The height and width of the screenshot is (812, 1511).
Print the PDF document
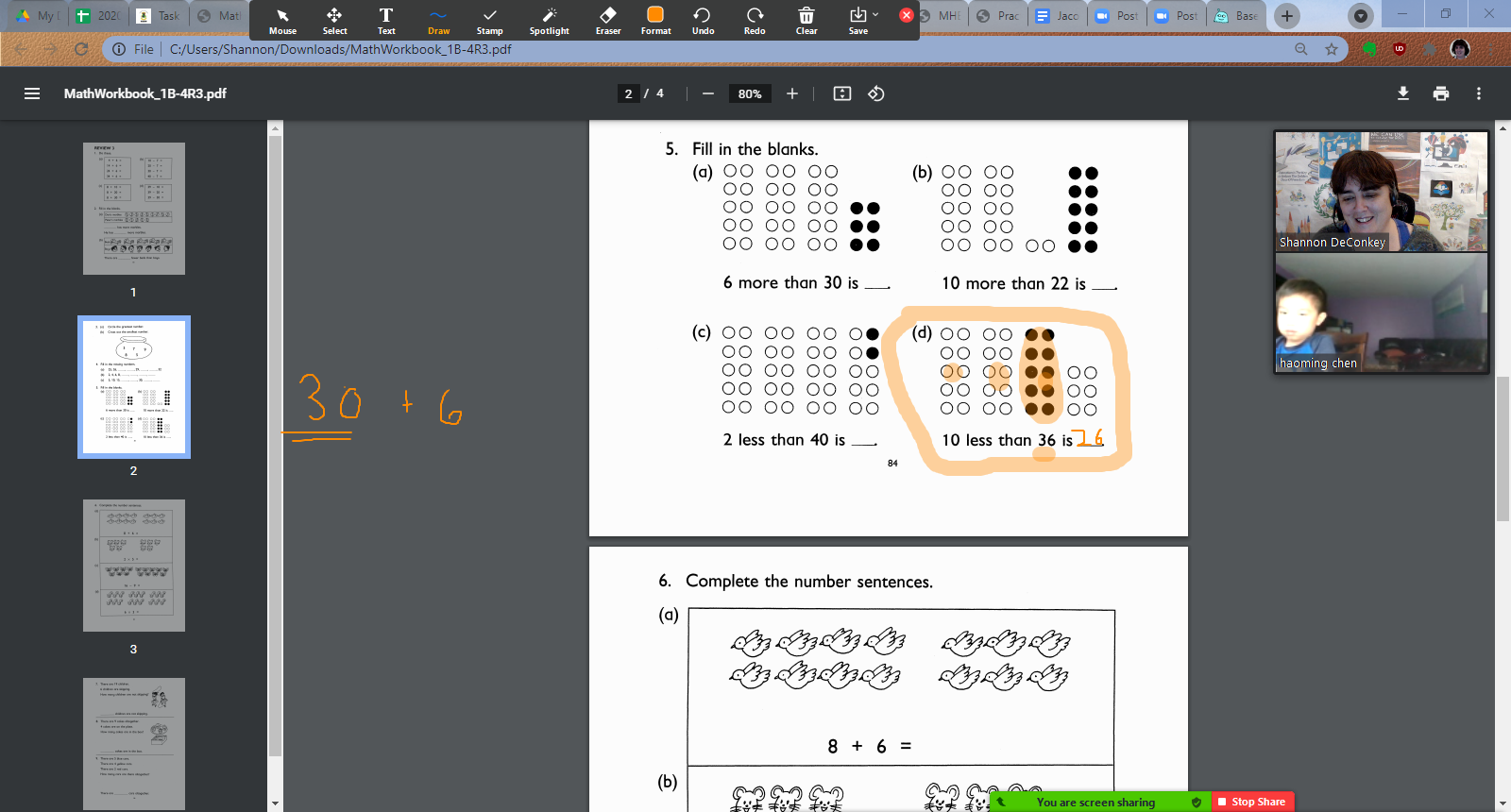pos(1441,93)
